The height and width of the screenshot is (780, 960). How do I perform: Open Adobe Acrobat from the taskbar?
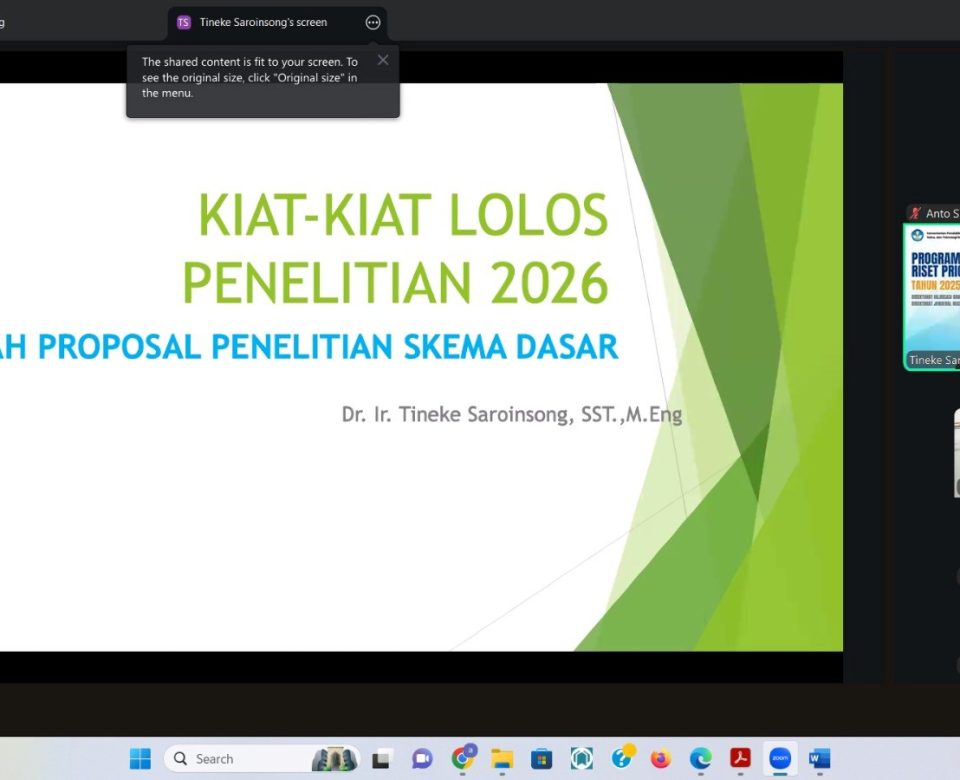[740, 759]
